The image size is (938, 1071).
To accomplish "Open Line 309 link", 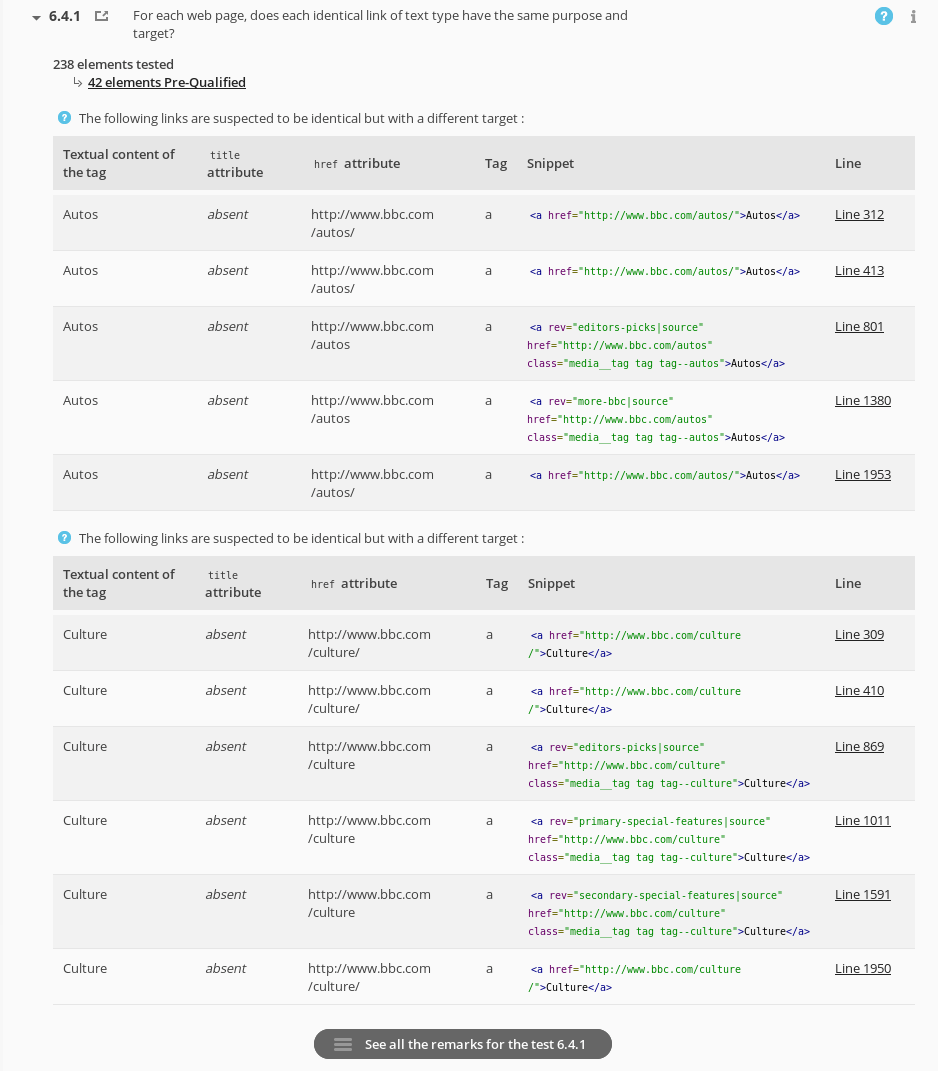I will (859, 635).
